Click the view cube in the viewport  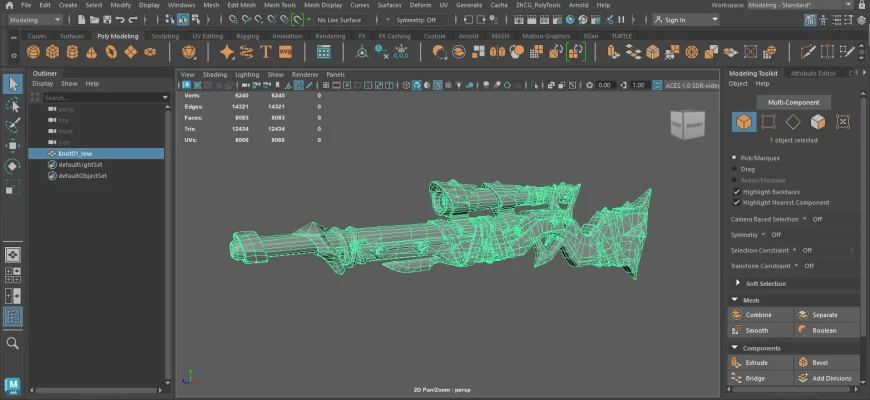[686, 124]
